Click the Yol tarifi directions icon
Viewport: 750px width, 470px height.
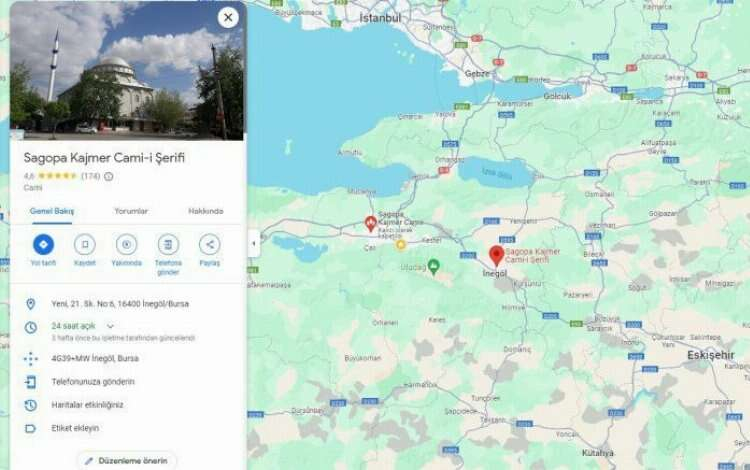click(x=43, y=244)
